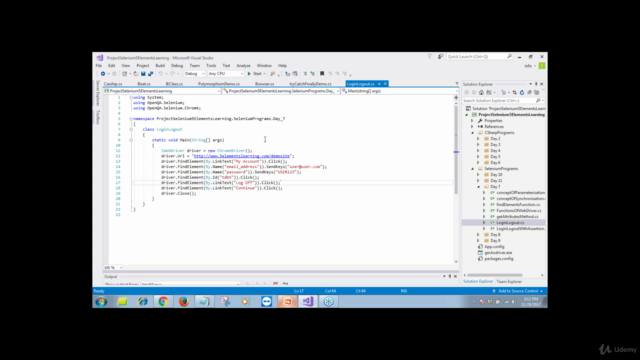Open the project scope navigation dropdown
640x360 pixels.
[x=162, y=91]
